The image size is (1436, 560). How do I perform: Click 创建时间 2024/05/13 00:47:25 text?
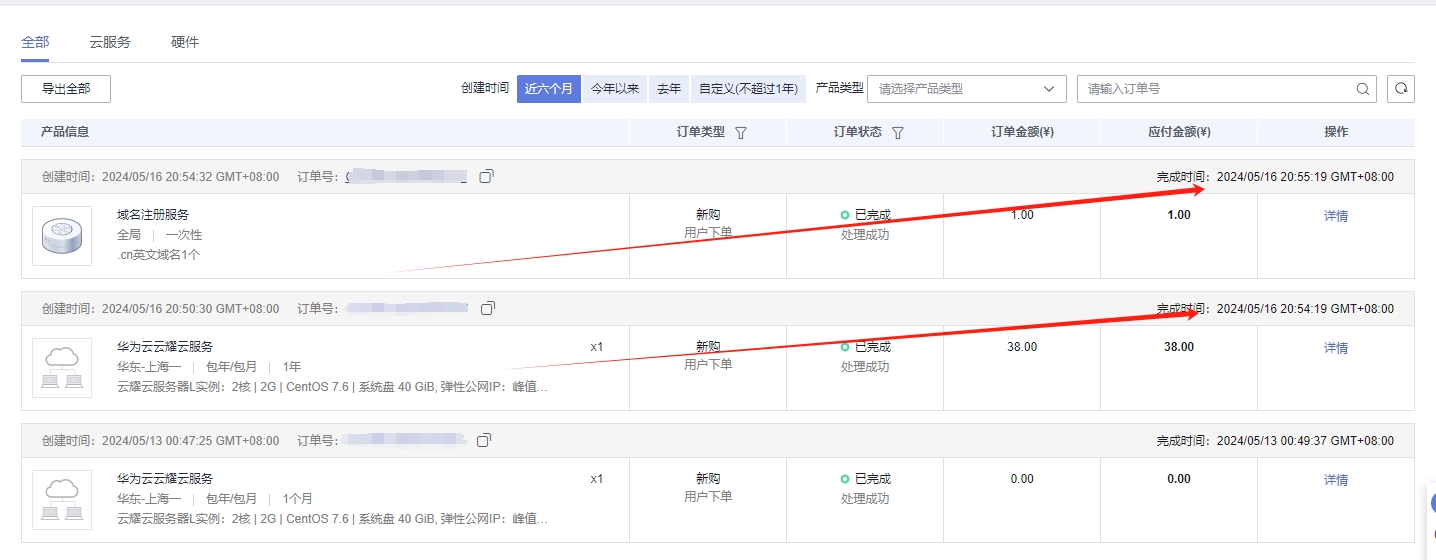point(161,441)
